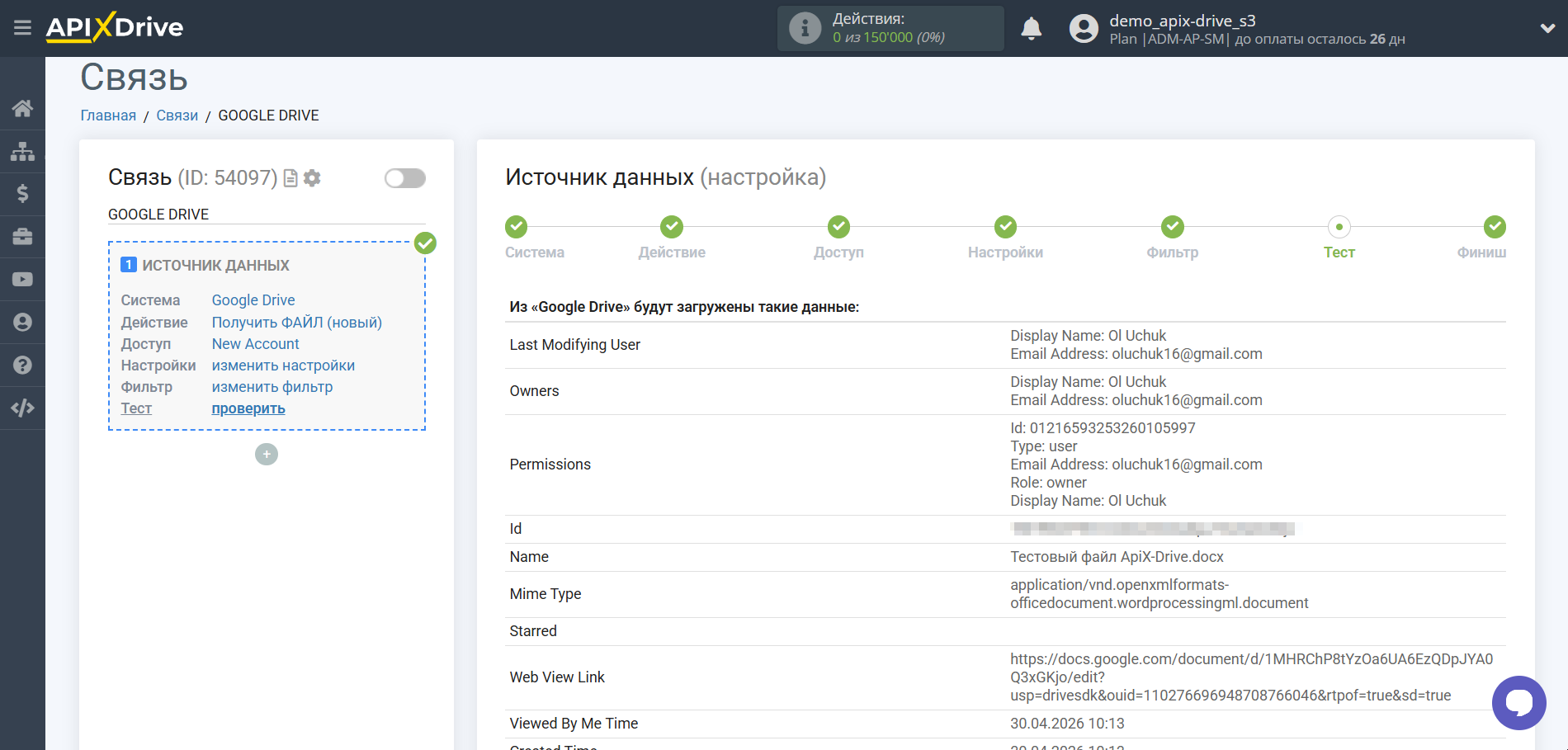The height and width of the screenshot is (750, 1568).
Task: Open the Home sidebar icon
Action: [22, 108]
